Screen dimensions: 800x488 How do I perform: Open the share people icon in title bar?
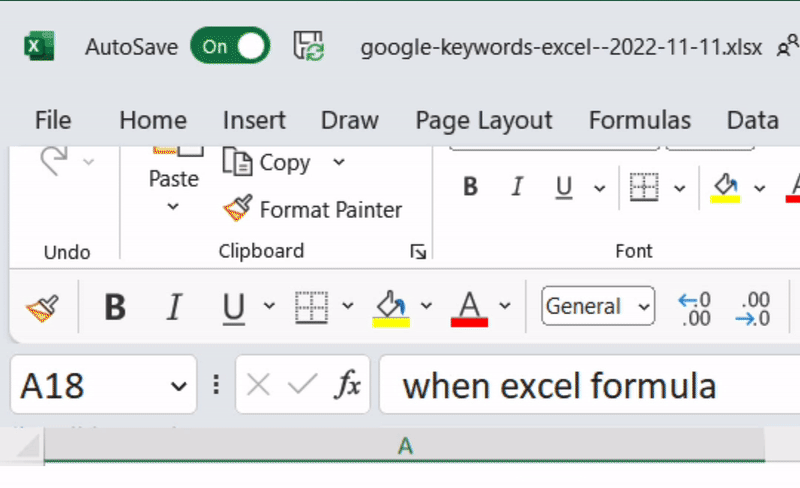point(788,46)
